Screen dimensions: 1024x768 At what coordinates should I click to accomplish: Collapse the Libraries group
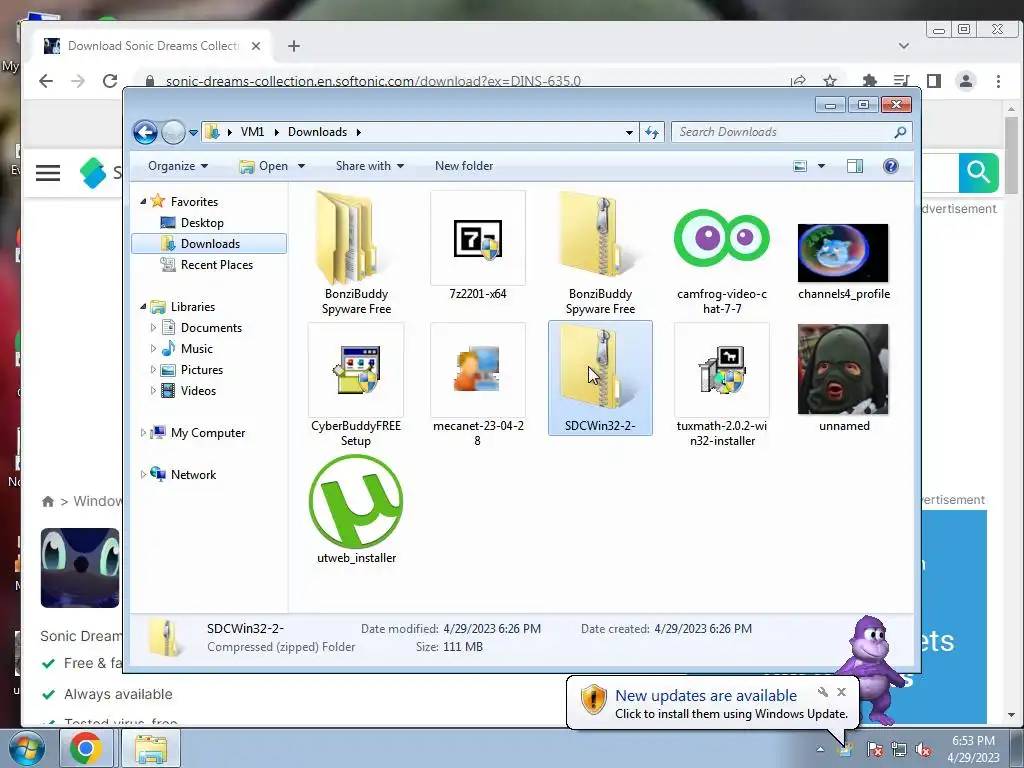click(x=143, y=306)
